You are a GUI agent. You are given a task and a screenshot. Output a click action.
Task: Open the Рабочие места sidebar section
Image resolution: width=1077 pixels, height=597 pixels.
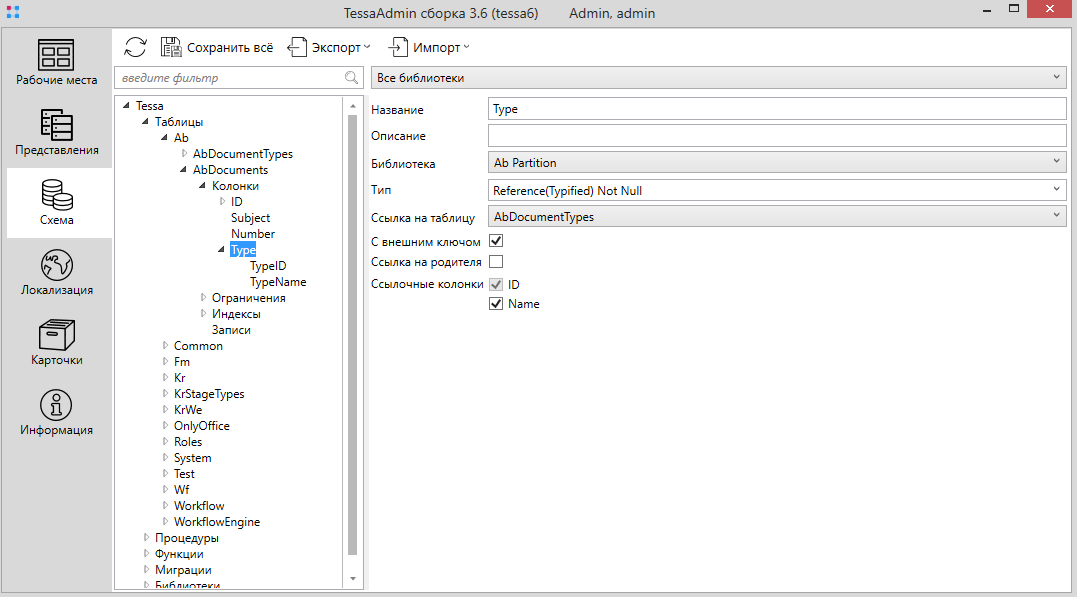[57, 62]
